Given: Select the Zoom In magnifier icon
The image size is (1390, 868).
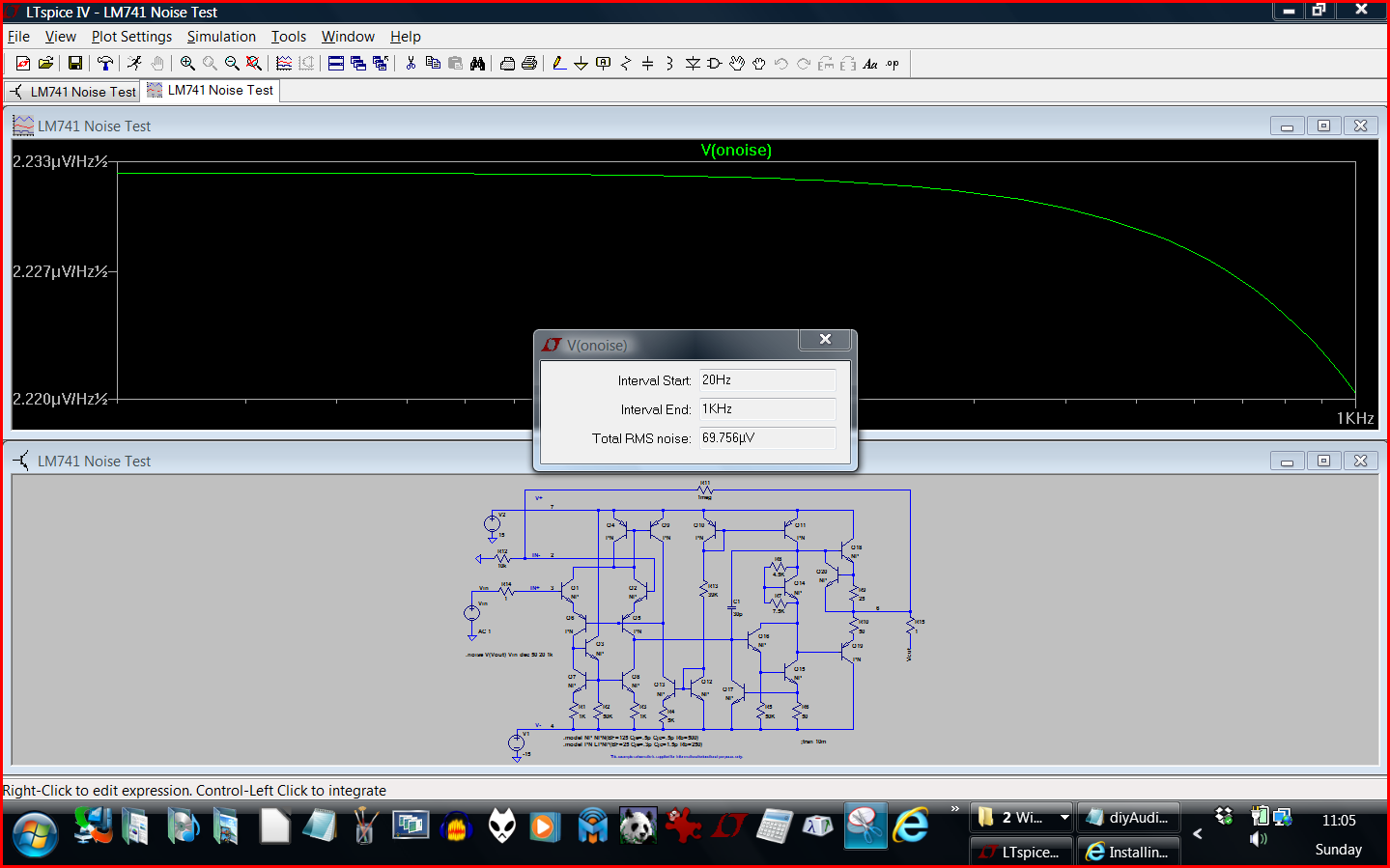Looking at the screenshot, I should point(187,63).
